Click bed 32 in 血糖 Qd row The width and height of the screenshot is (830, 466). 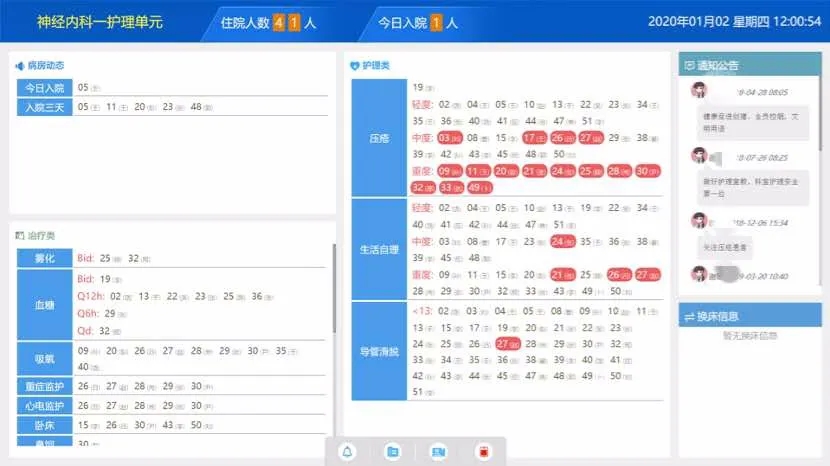click(110, 331)
